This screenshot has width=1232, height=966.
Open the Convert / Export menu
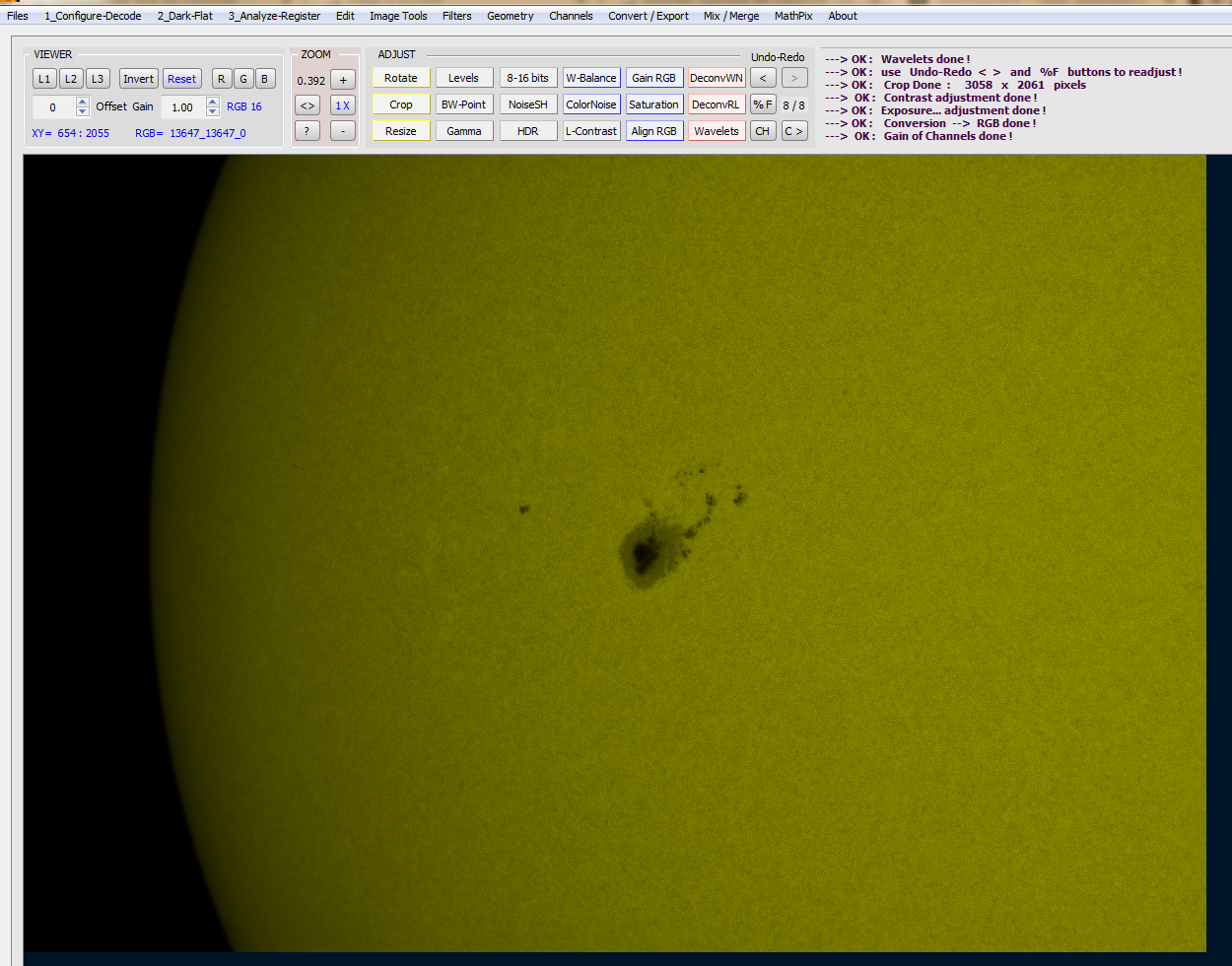[x=648, y=15]
